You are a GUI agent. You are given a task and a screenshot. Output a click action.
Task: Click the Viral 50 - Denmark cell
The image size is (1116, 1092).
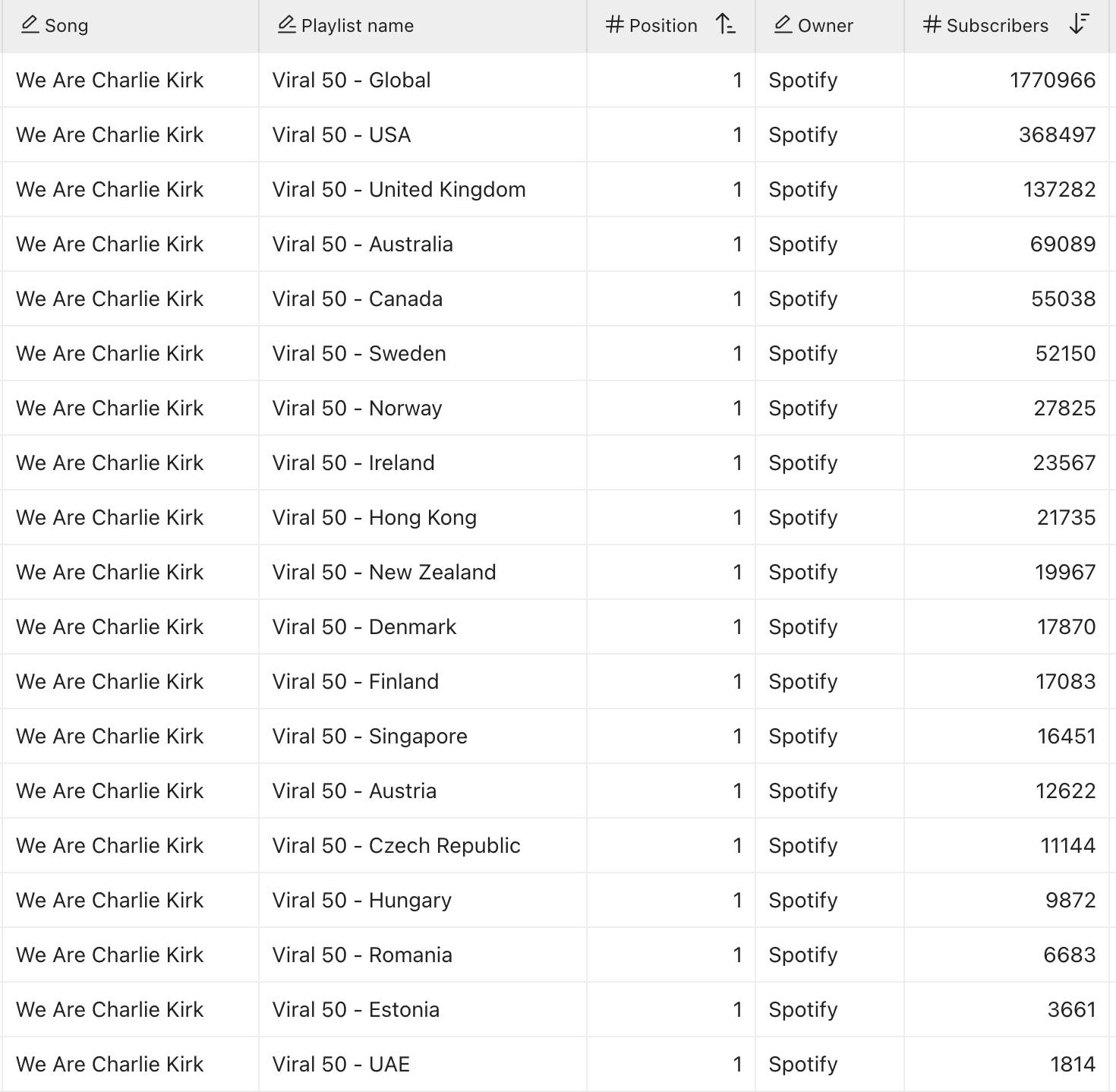(423, 626)
